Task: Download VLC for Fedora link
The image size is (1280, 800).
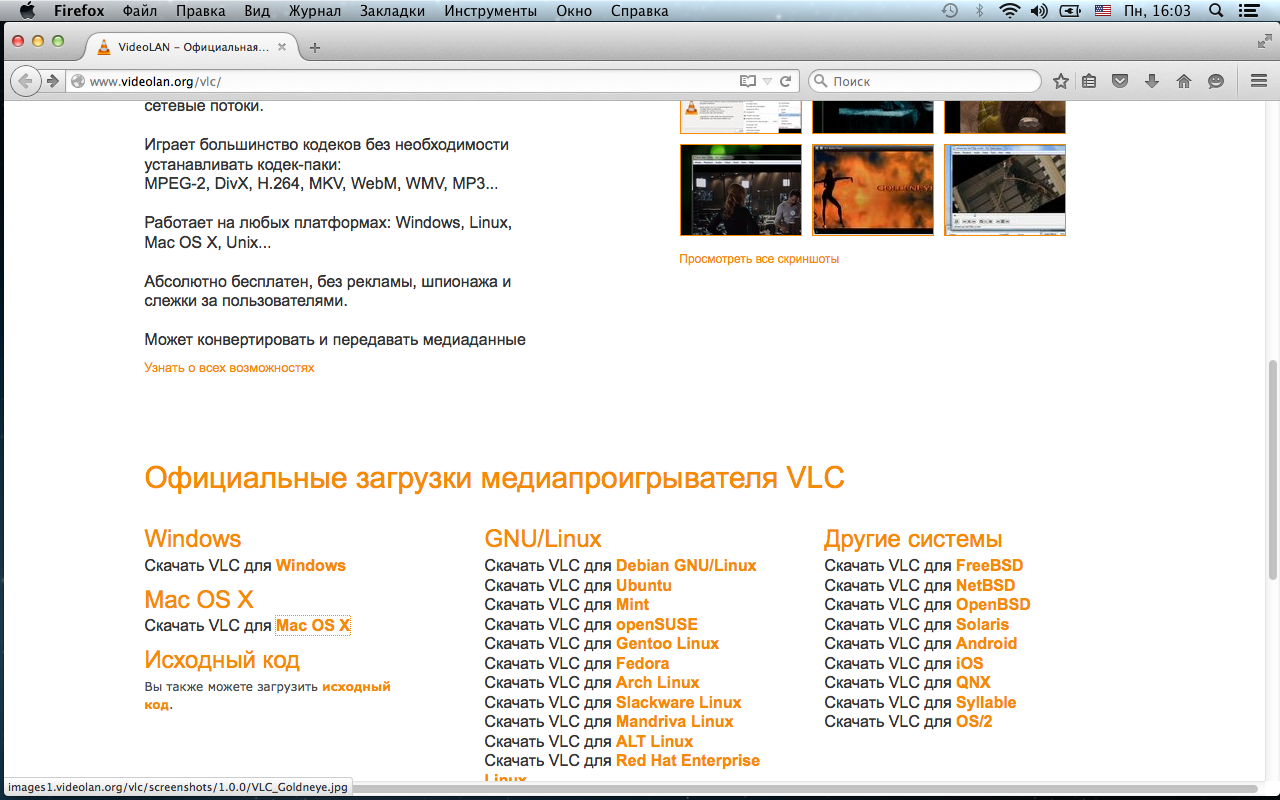Action: pyautogui.click(x=642, y=664)
